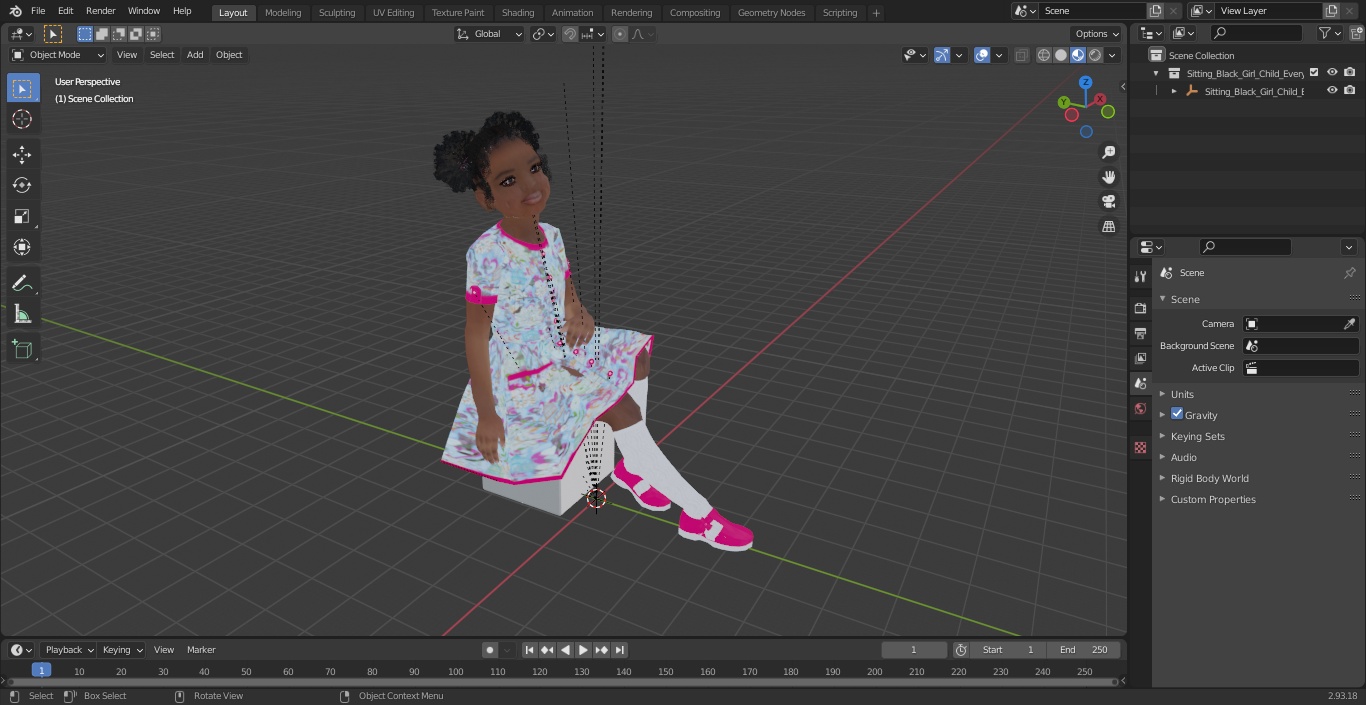
Task: Toggle show overlays button in header
Action: click(x=982, y=55)
